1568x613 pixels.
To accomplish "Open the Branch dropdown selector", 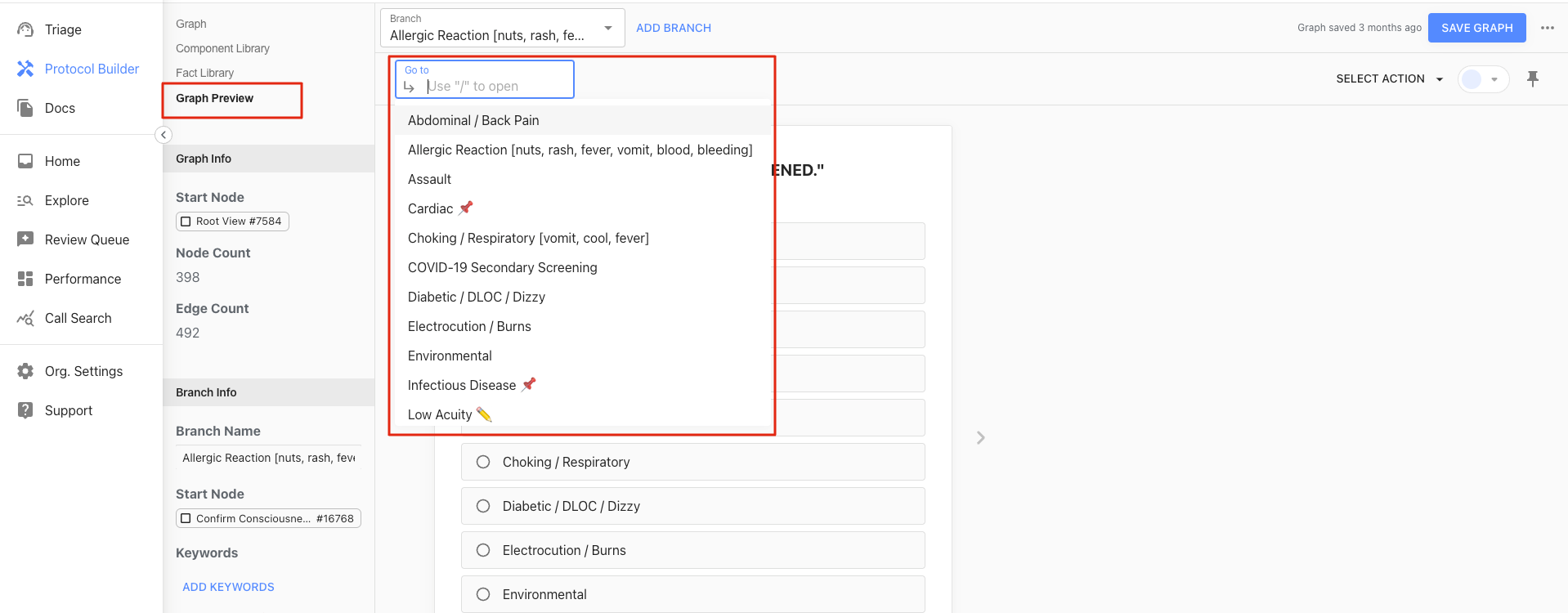I will [x=502, y=29].
